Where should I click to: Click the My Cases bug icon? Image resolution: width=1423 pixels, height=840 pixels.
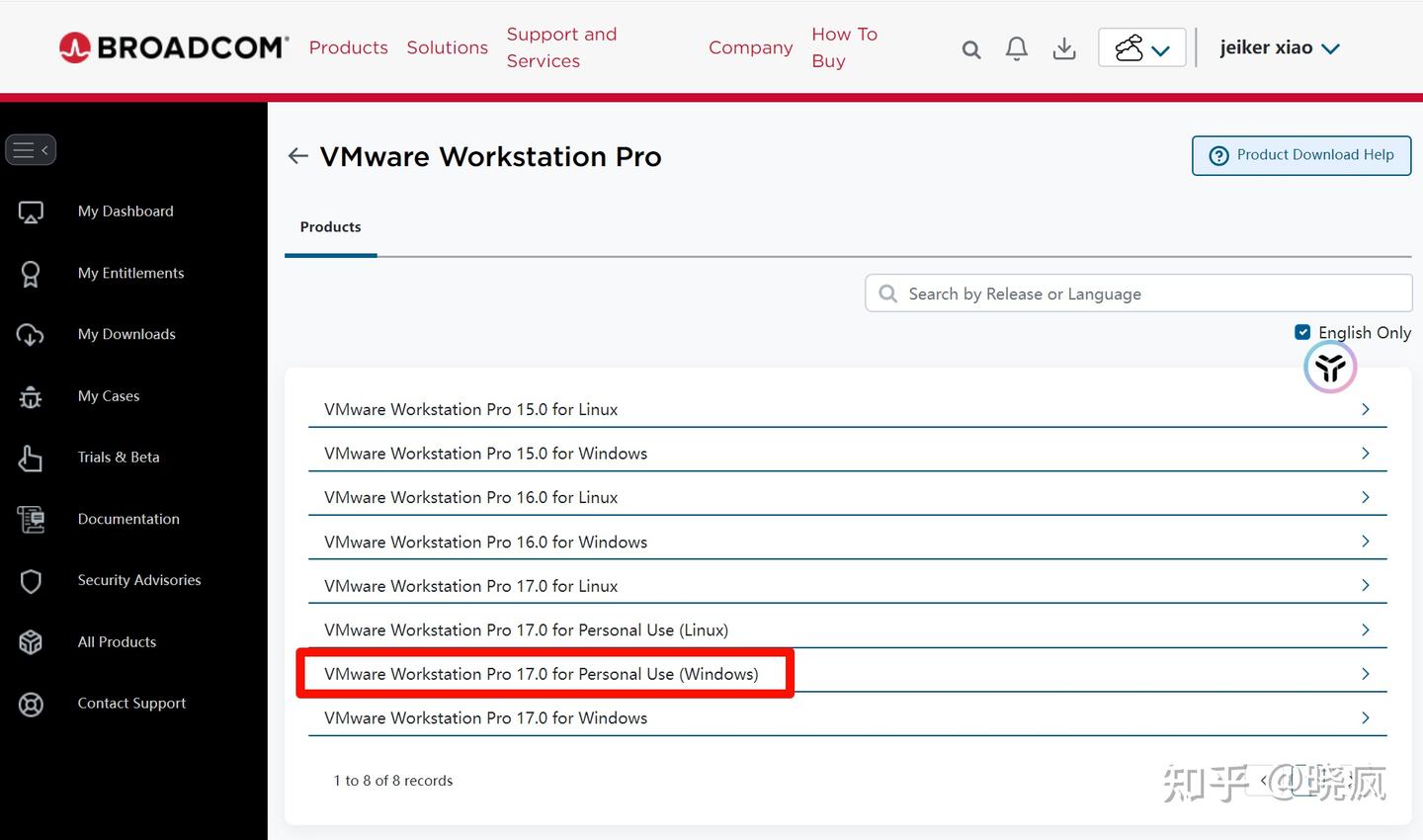click(x=31, y=395)
